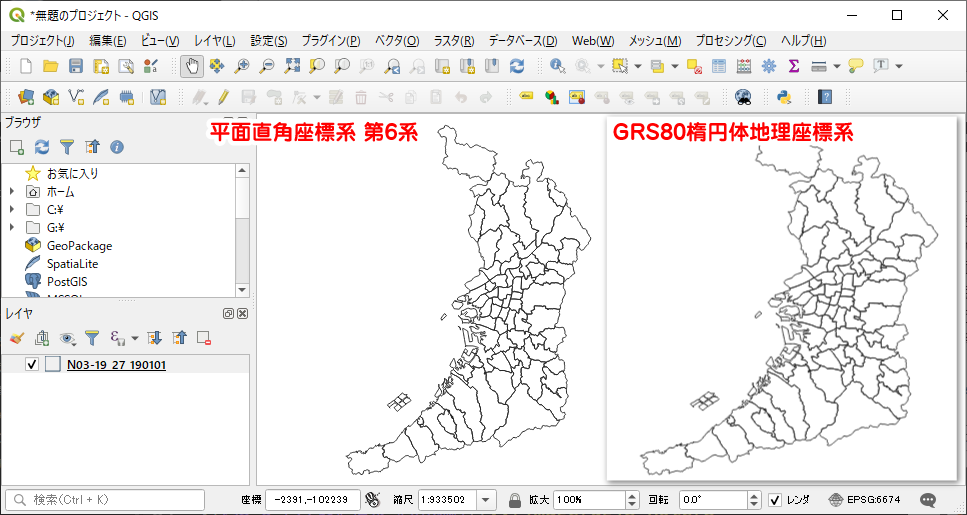The image size is (967, 515).
Task: Click the Statistical Summary sigma icon
Action: click(x=794, y=67)
